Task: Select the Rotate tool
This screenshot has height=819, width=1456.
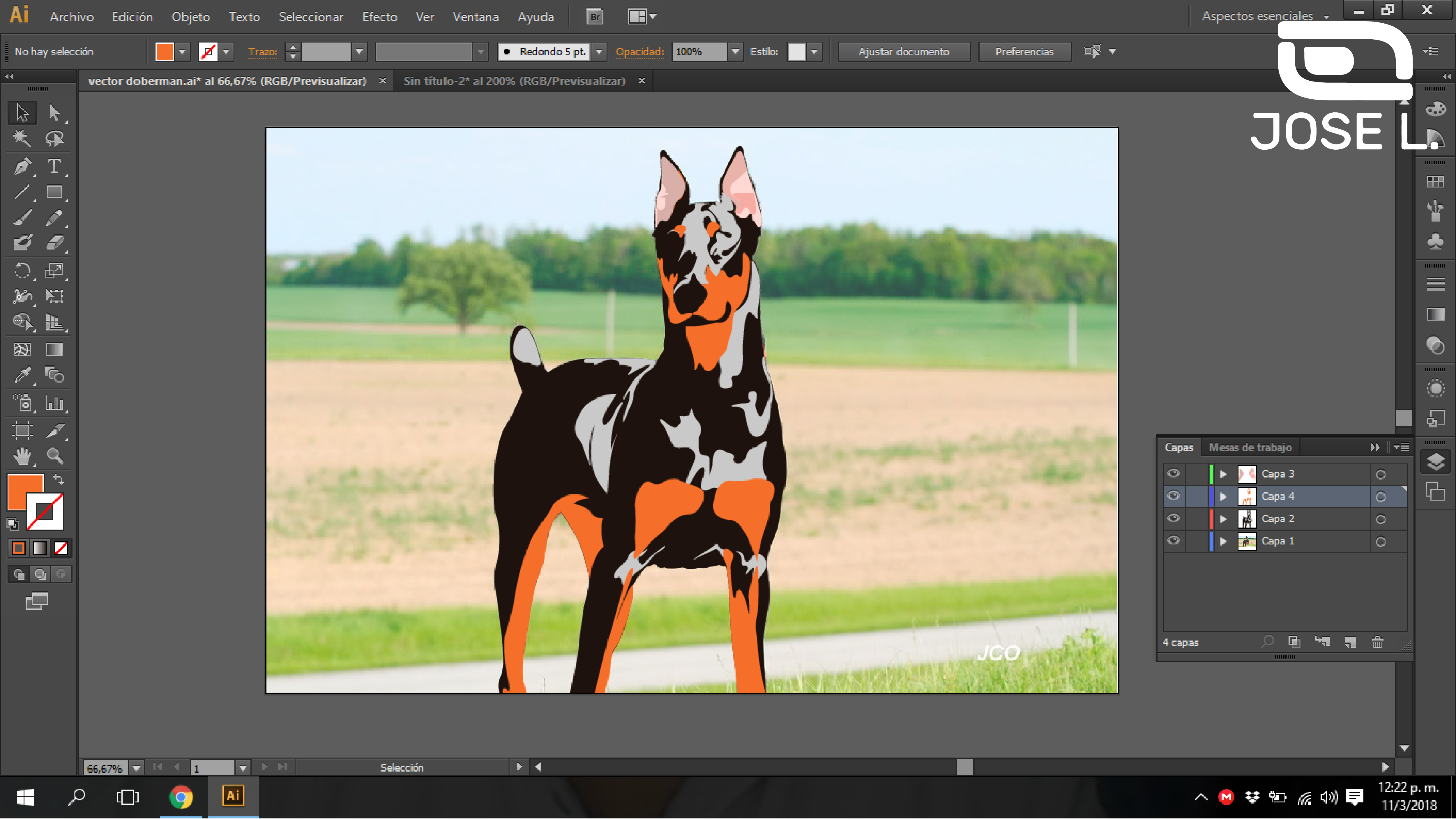Action: [x=22, y=271]
